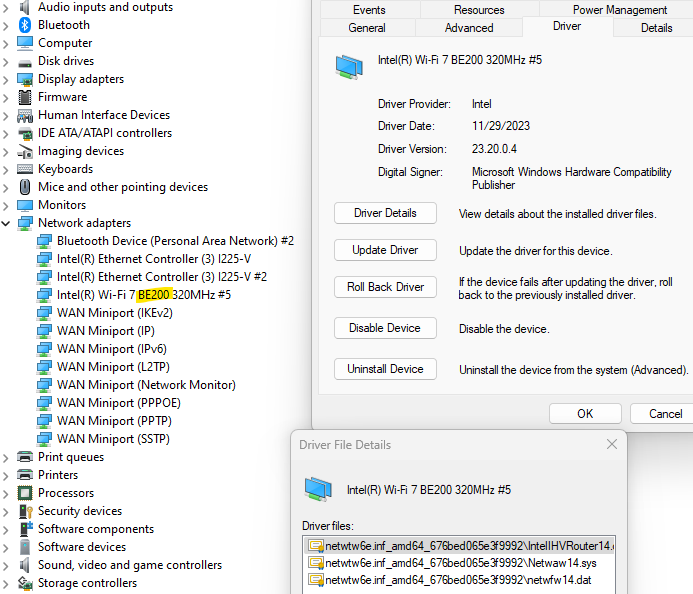The image size is (693, 594).
Task: Select WAN Miniport (PPTP) adapter
Action: (x=114, y=421)
